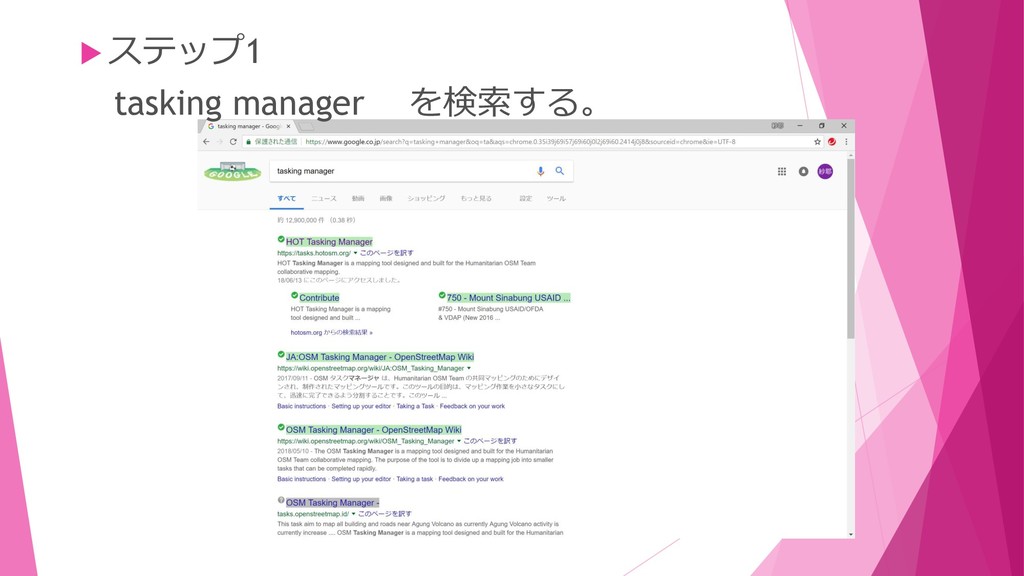The width and height of the screenshot is (1024, 576).
Task: Open Google notifications bell
Action: 803,171
